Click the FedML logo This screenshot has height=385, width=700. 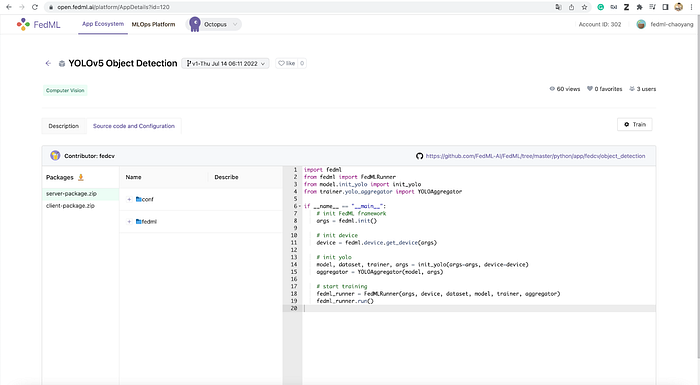click(38, 25)
